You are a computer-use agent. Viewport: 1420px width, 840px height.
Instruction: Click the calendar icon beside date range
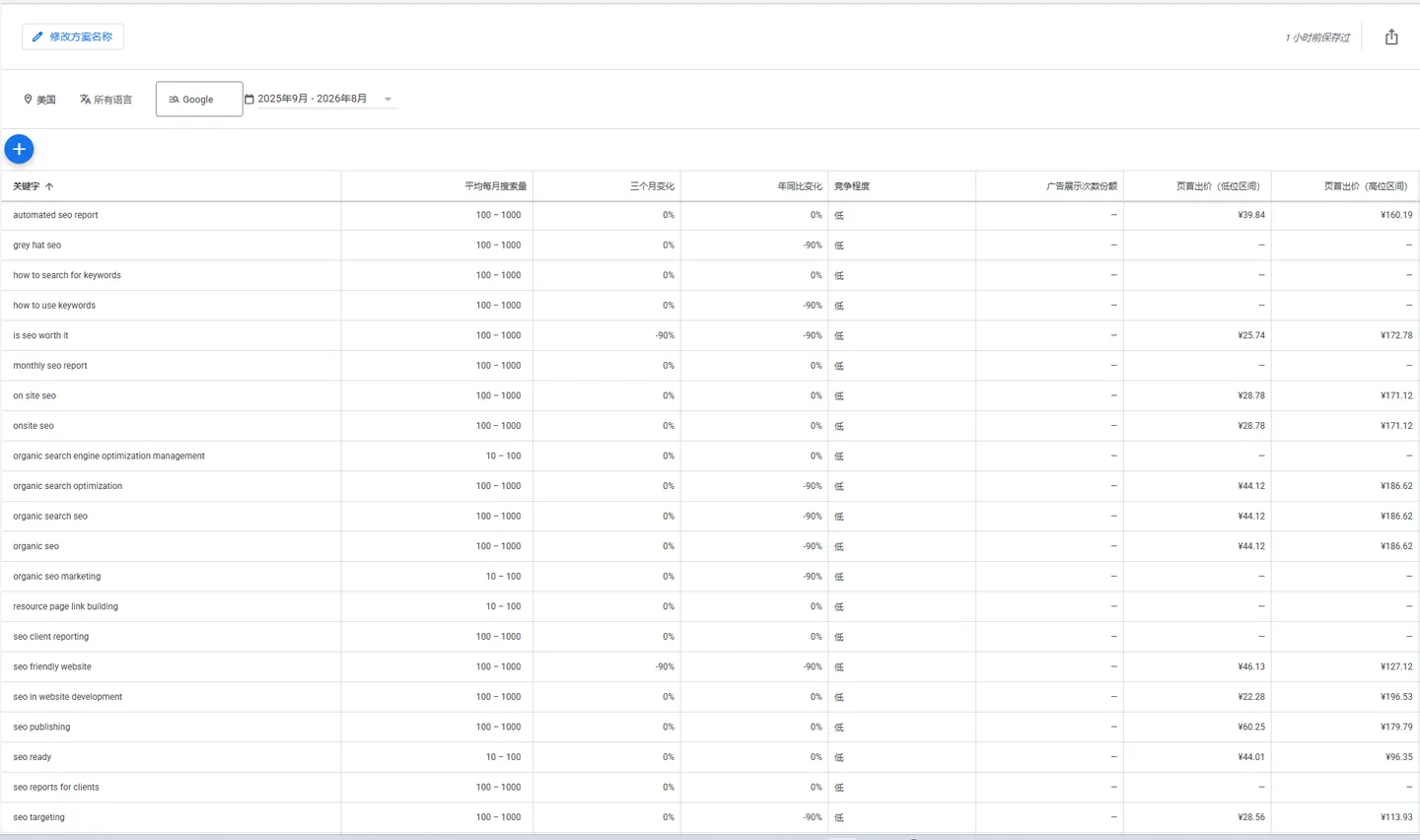pos(249,99)
